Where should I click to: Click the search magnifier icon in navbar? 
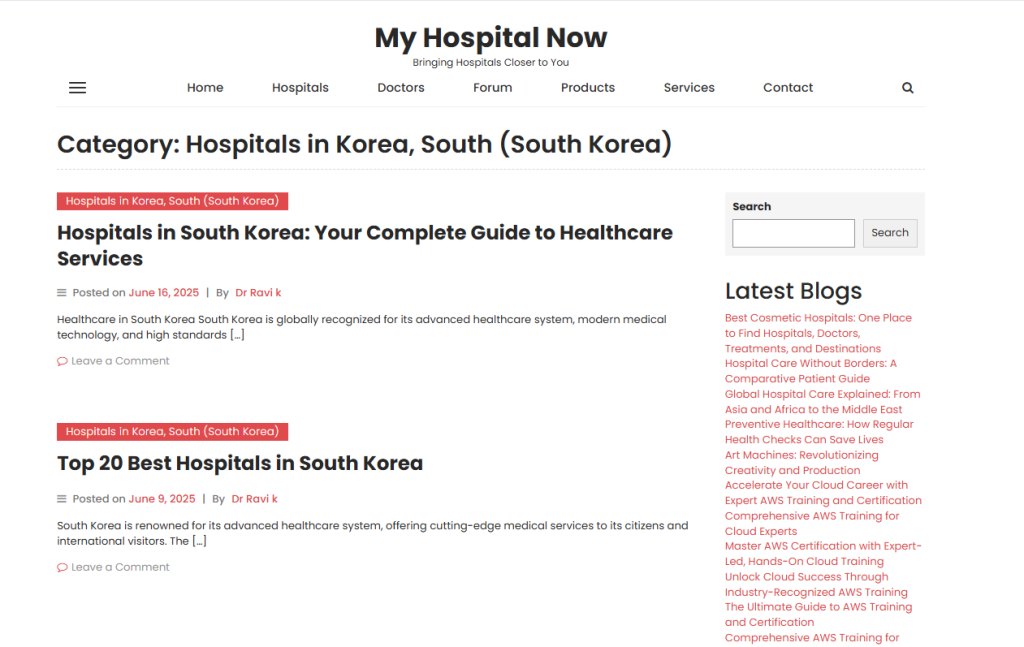pyautogui.click(x=907, y=88)
